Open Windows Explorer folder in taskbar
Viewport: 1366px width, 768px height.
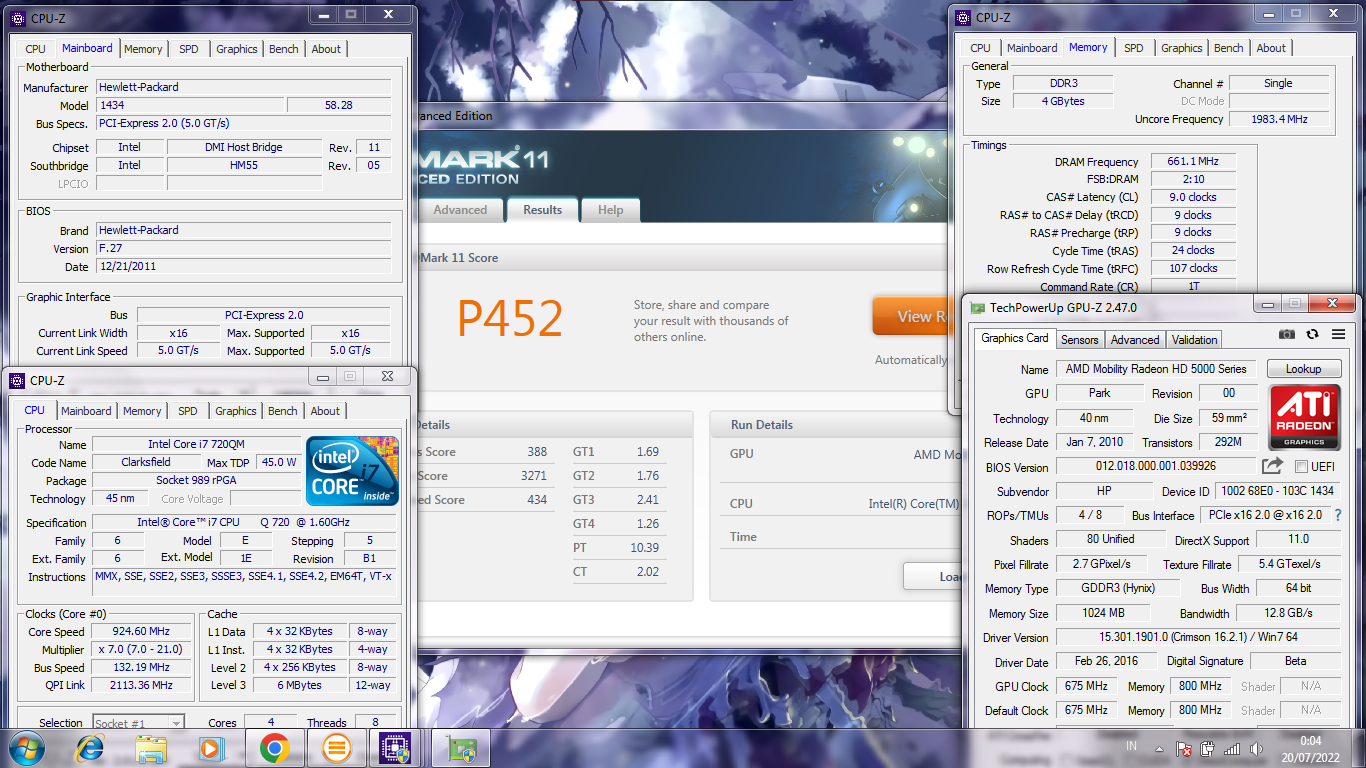(151, 748)
